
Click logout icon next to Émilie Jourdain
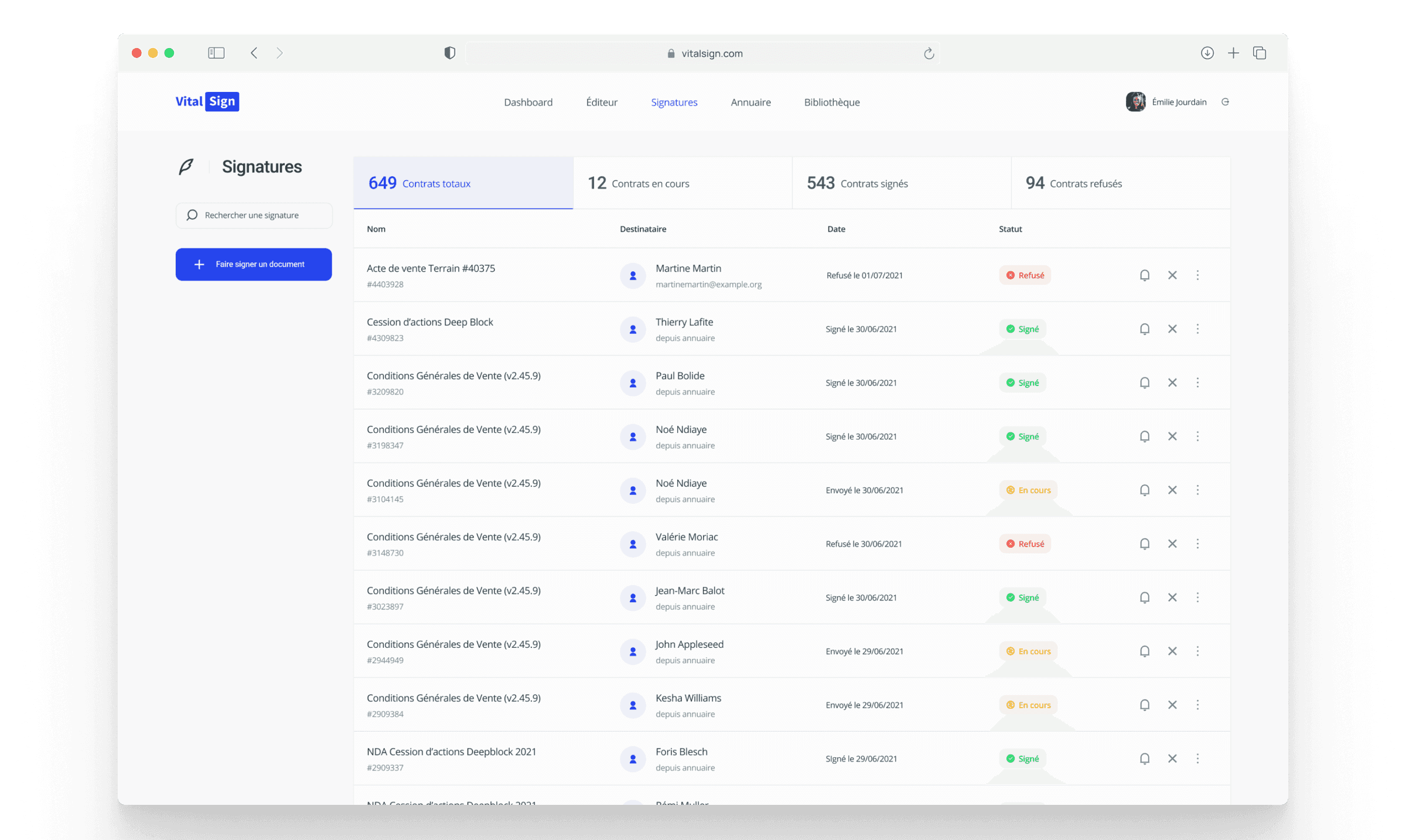click(x=1225, y=102)
